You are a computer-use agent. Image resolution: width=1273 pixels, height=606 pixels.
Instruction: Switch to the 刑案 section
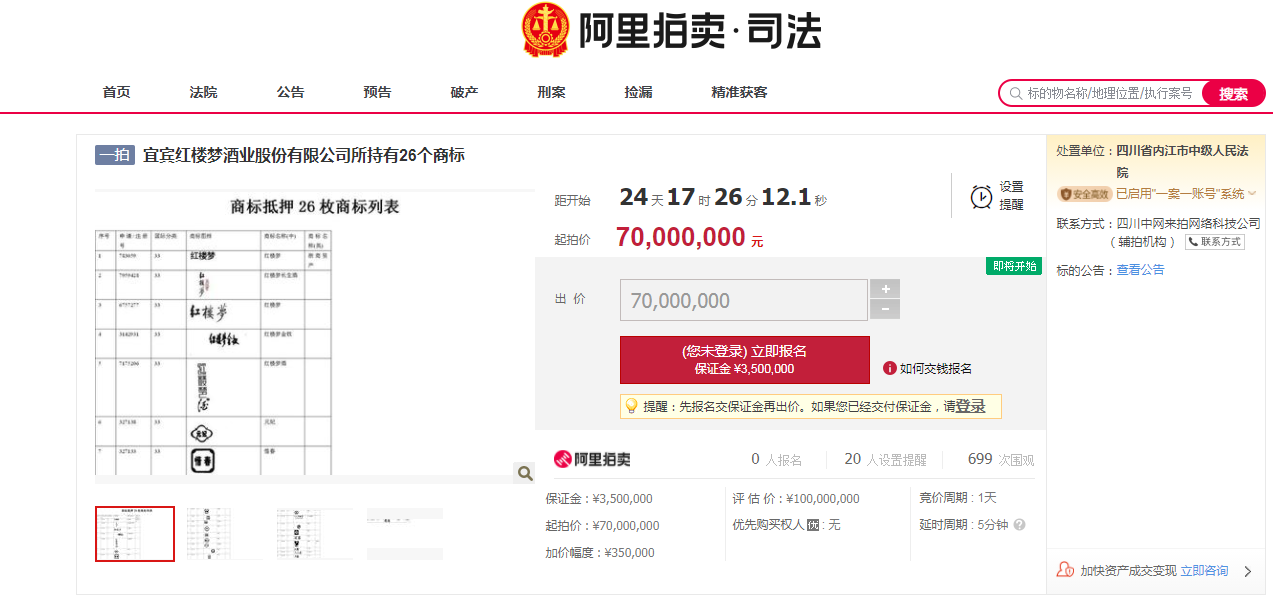coord(551,92)
